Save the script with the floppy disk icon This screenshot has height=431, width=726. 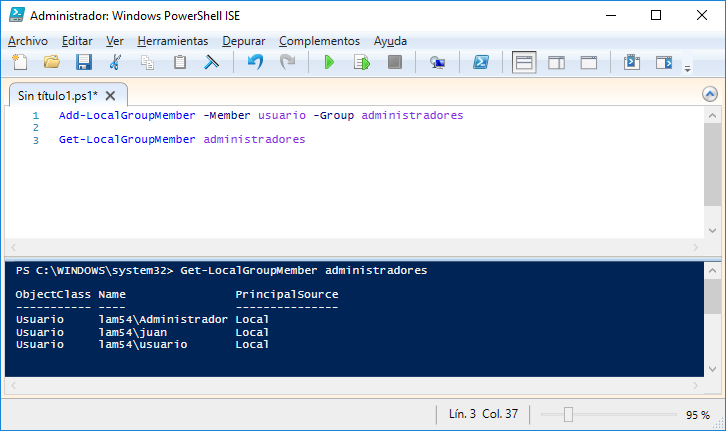point(84,63)
